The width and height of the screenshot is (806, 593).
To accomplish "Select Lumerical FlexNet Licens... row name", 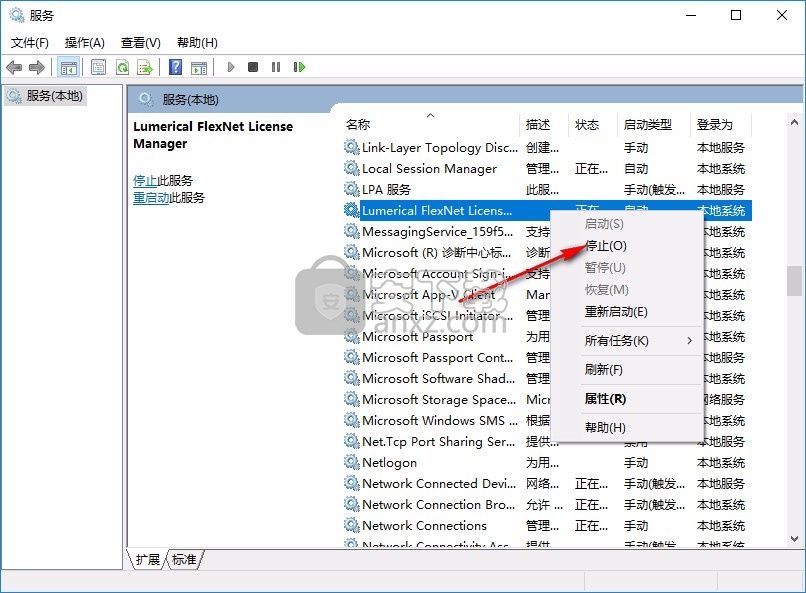I will 437,210.
